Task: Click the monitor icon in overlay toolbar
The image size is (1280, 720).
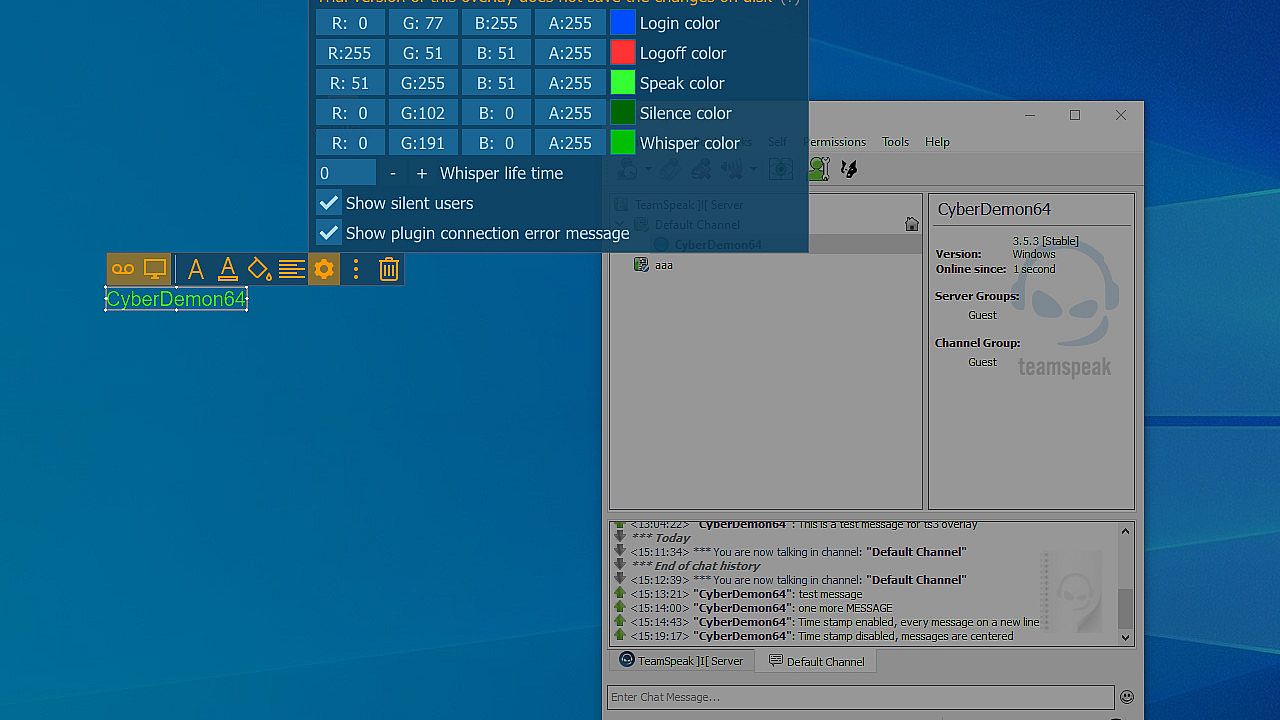Action: [155, 269]
